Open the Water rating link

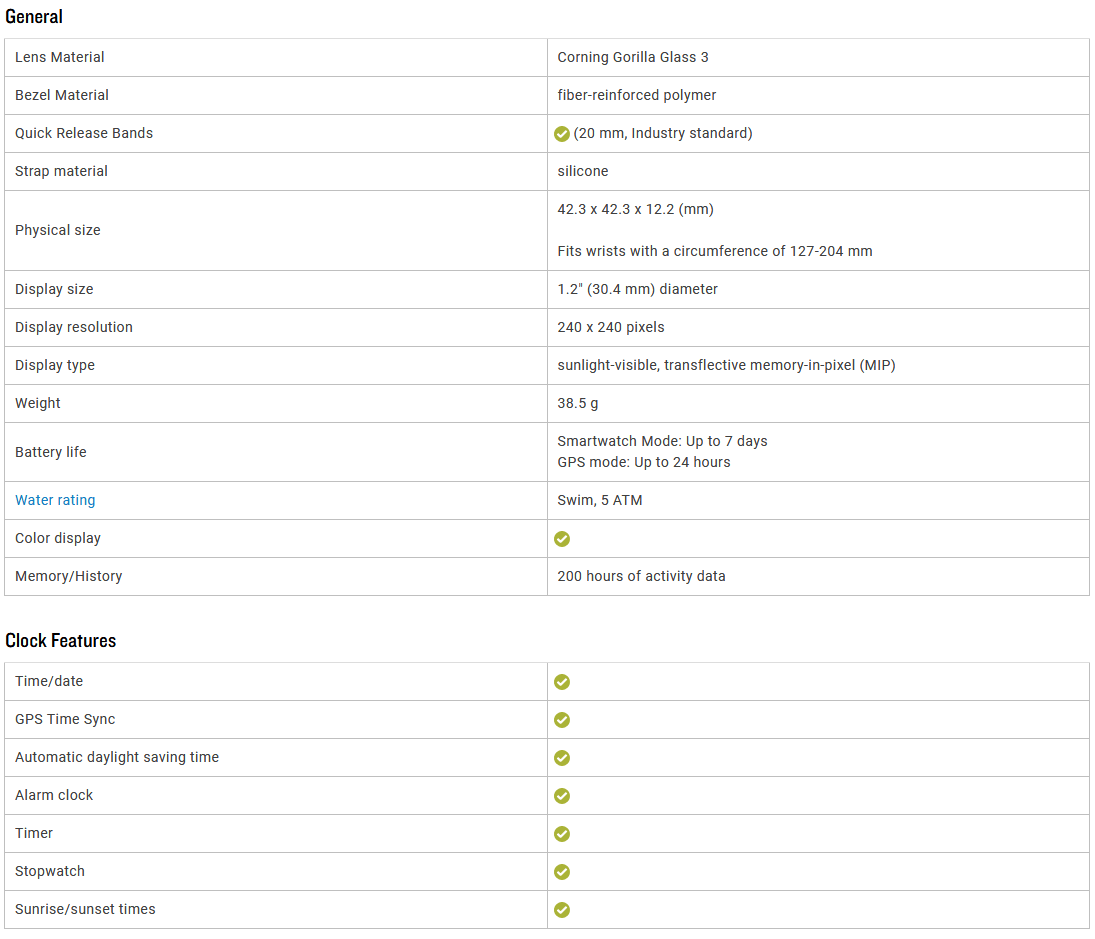click(x=55, y=500)
